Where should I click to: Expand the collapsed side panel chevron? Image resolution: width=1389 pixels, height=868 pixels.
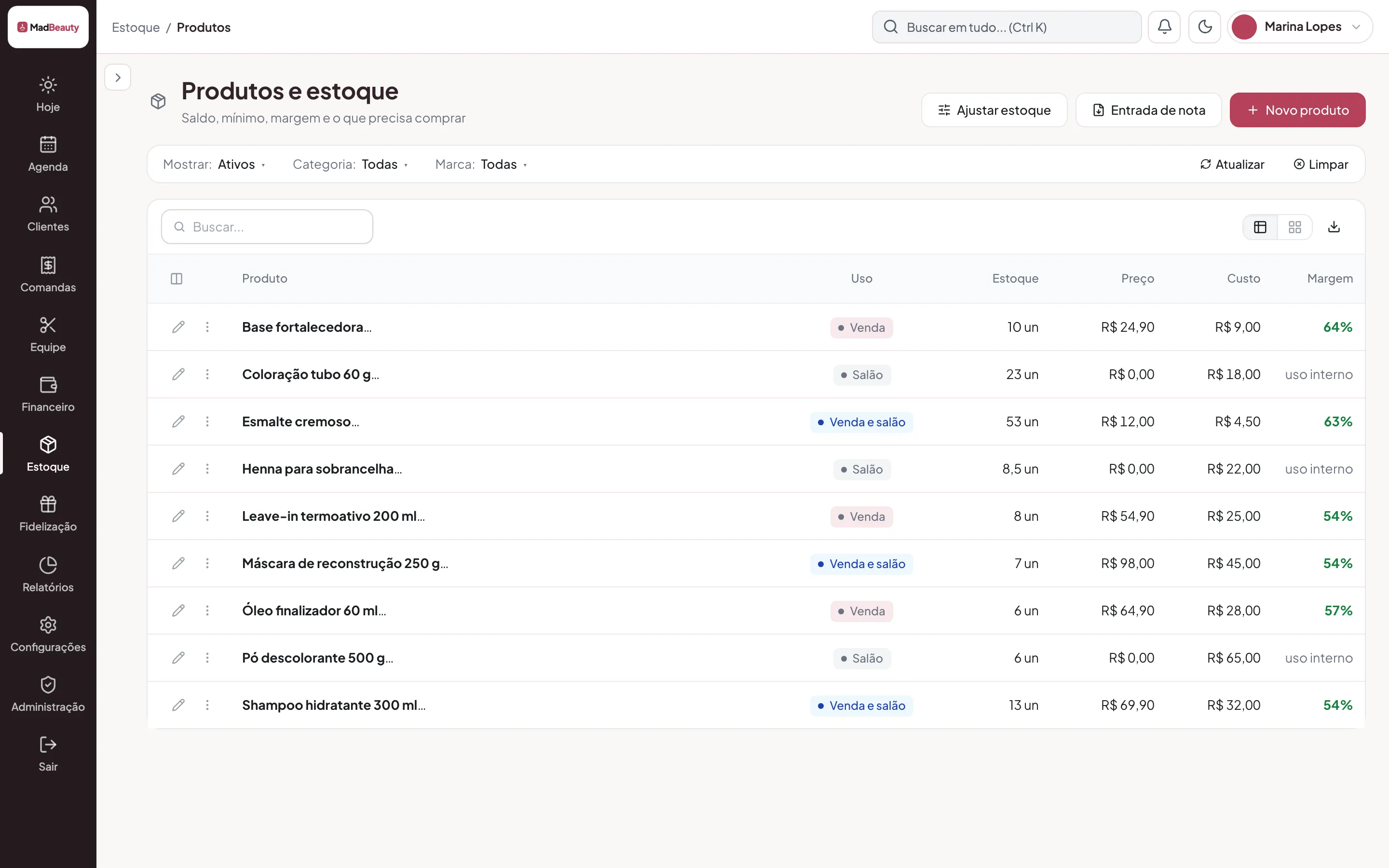pyautogui.click(x=118, y=78)
